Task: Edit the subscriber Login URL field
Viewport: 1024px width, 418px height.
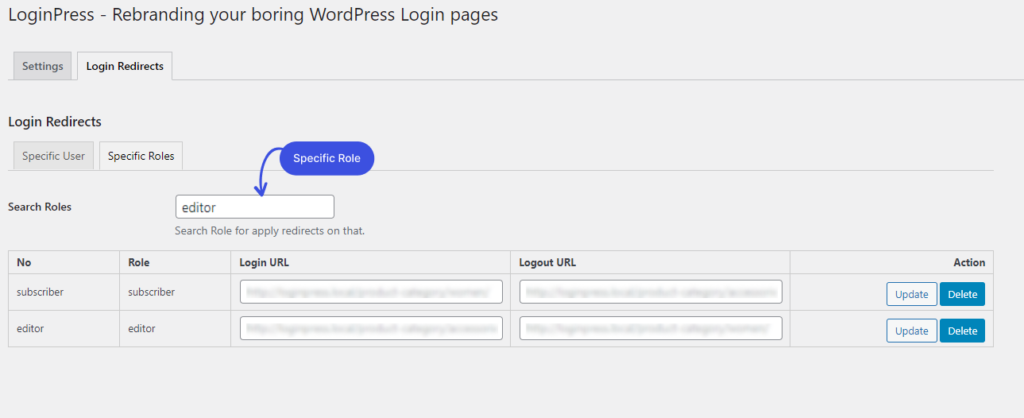Action: point(371,292)
